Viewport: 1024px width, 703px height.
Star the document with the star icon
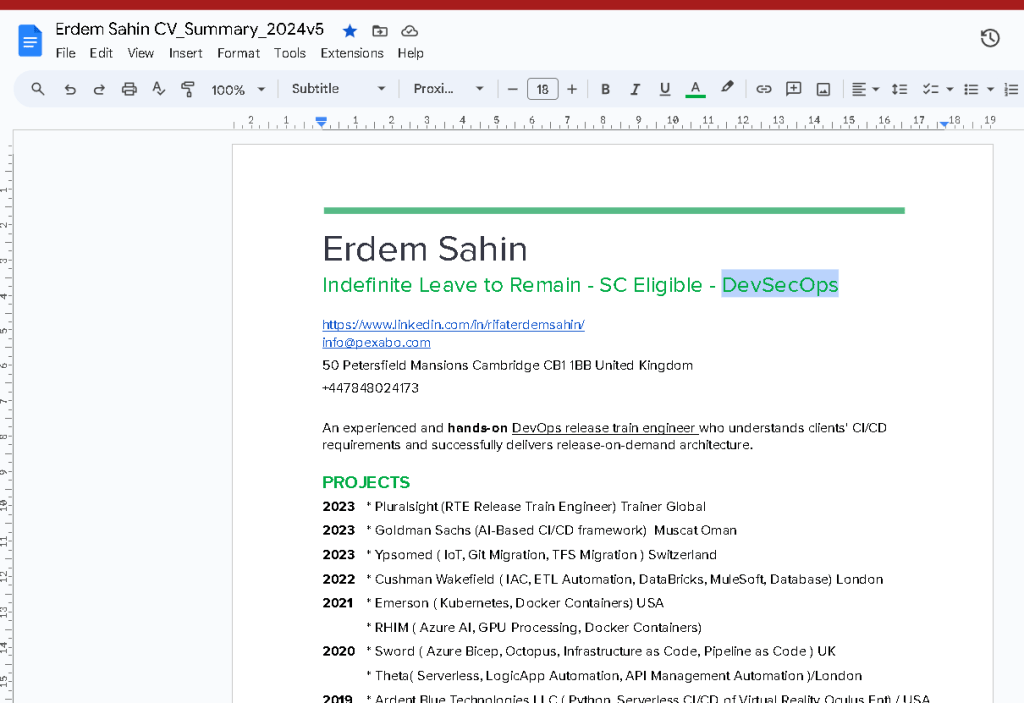pos(350,31)
